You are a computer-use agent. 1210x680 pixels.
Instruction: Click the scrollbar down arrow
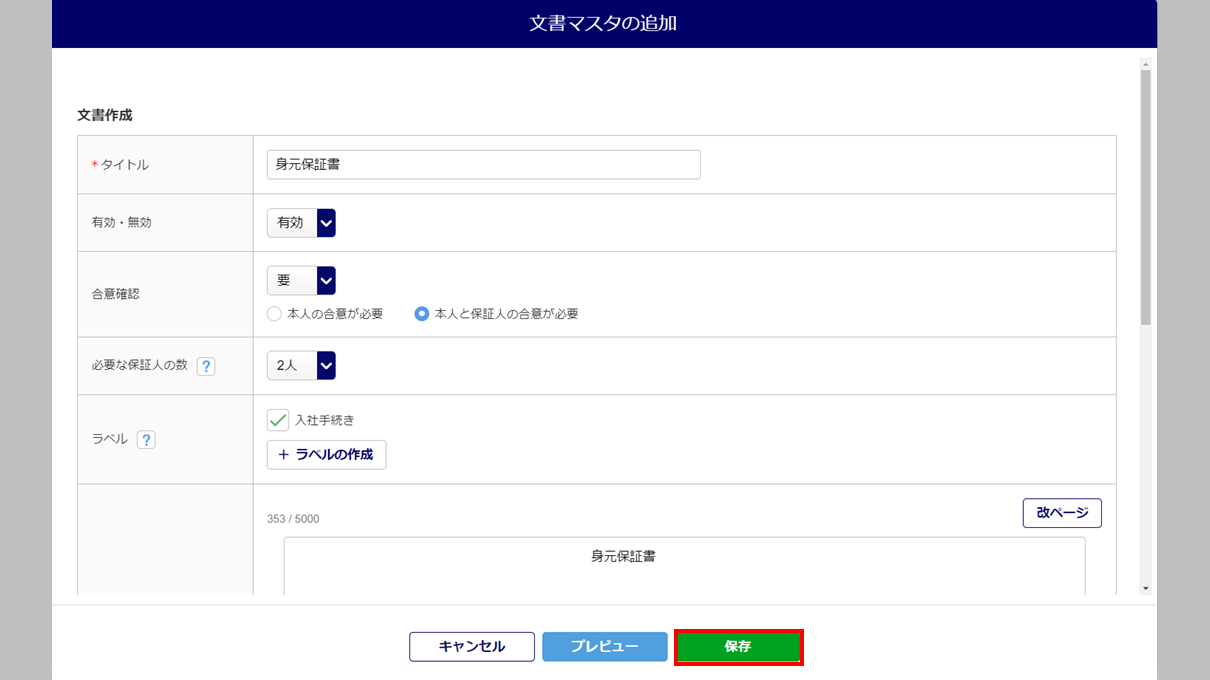coord(1146,589)
